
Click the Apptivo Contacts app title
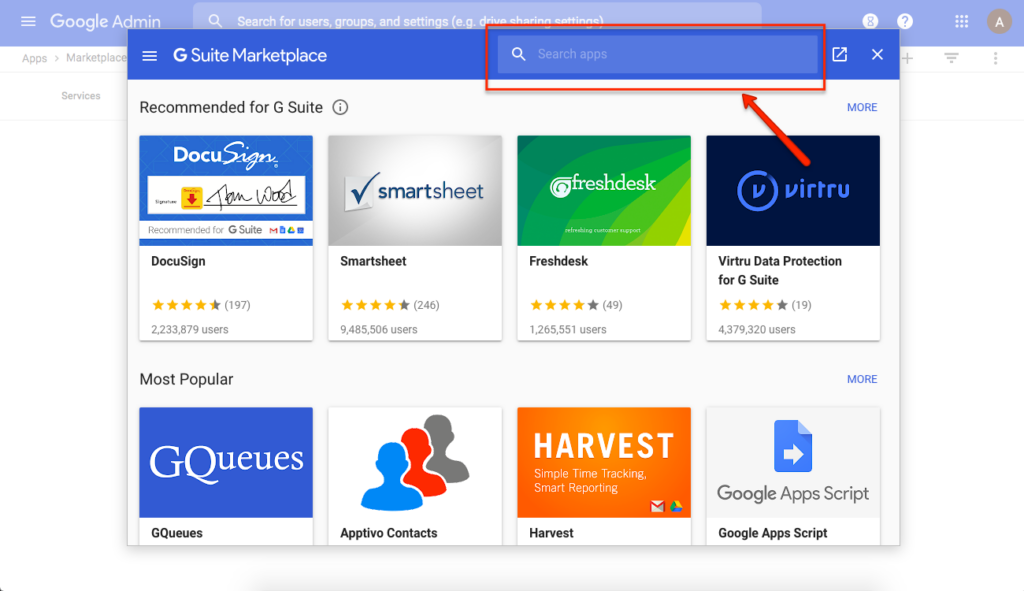click(389, 533)
